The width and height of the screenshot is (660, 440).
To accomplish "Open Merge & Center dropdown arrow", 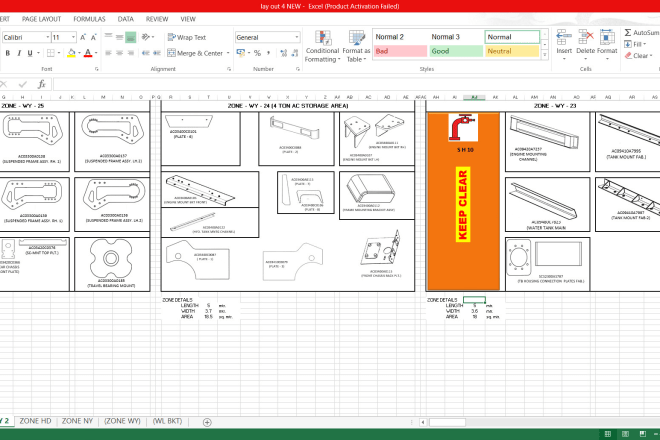I will pos(228,53).
